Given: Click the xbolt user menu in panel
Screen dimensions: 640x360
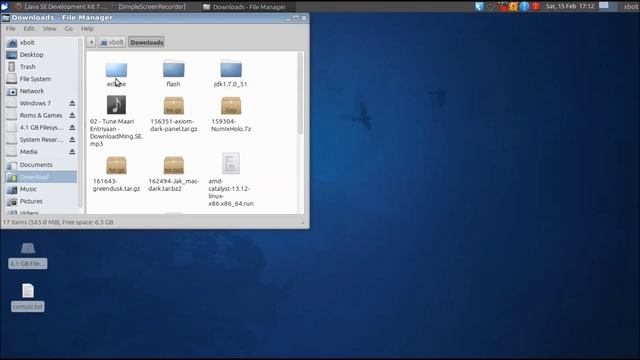Looking at the screenshot, I should click(631, 6).
